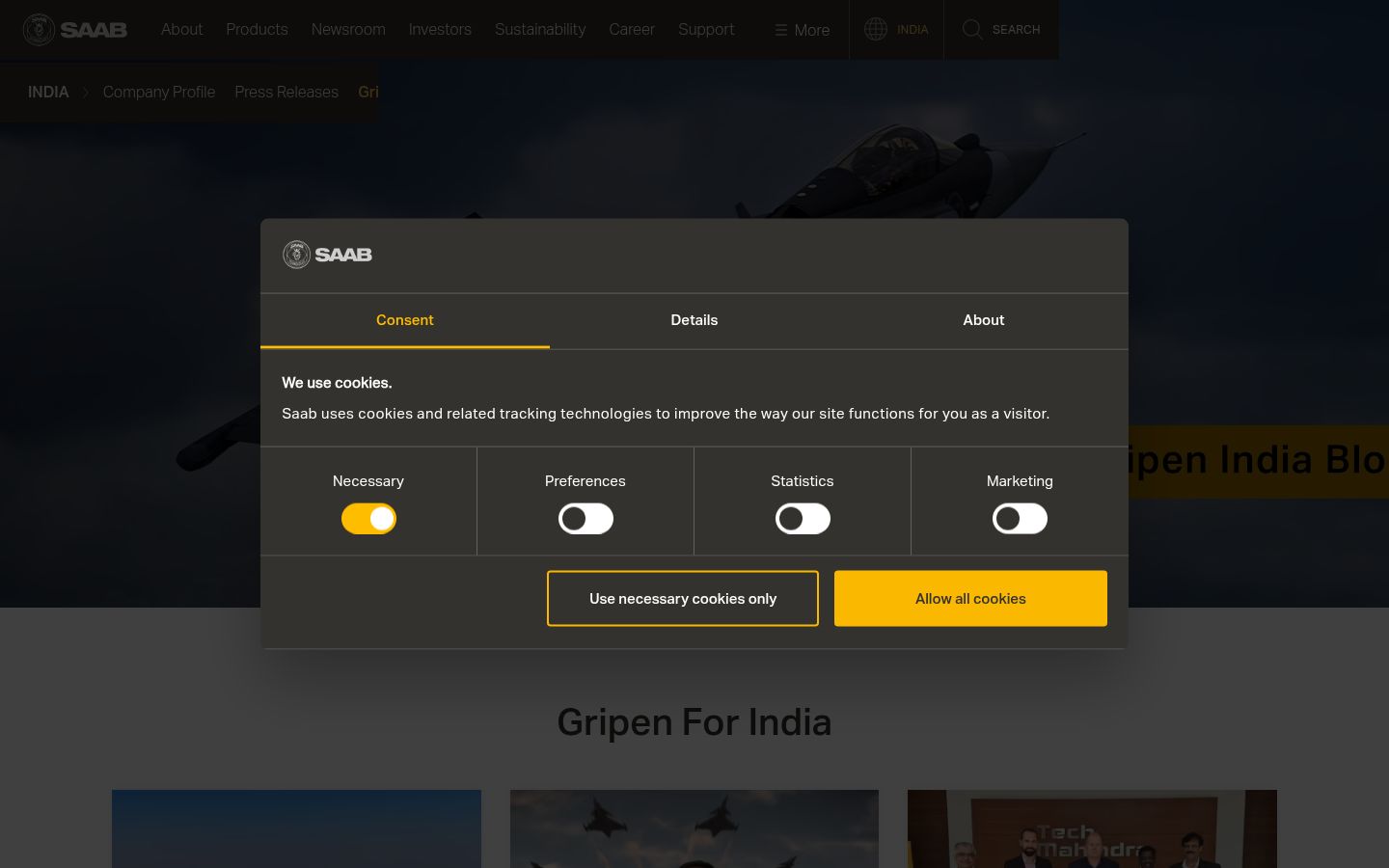
Task: Click the 'We use cookies.' heading
Action: point(337,383)
